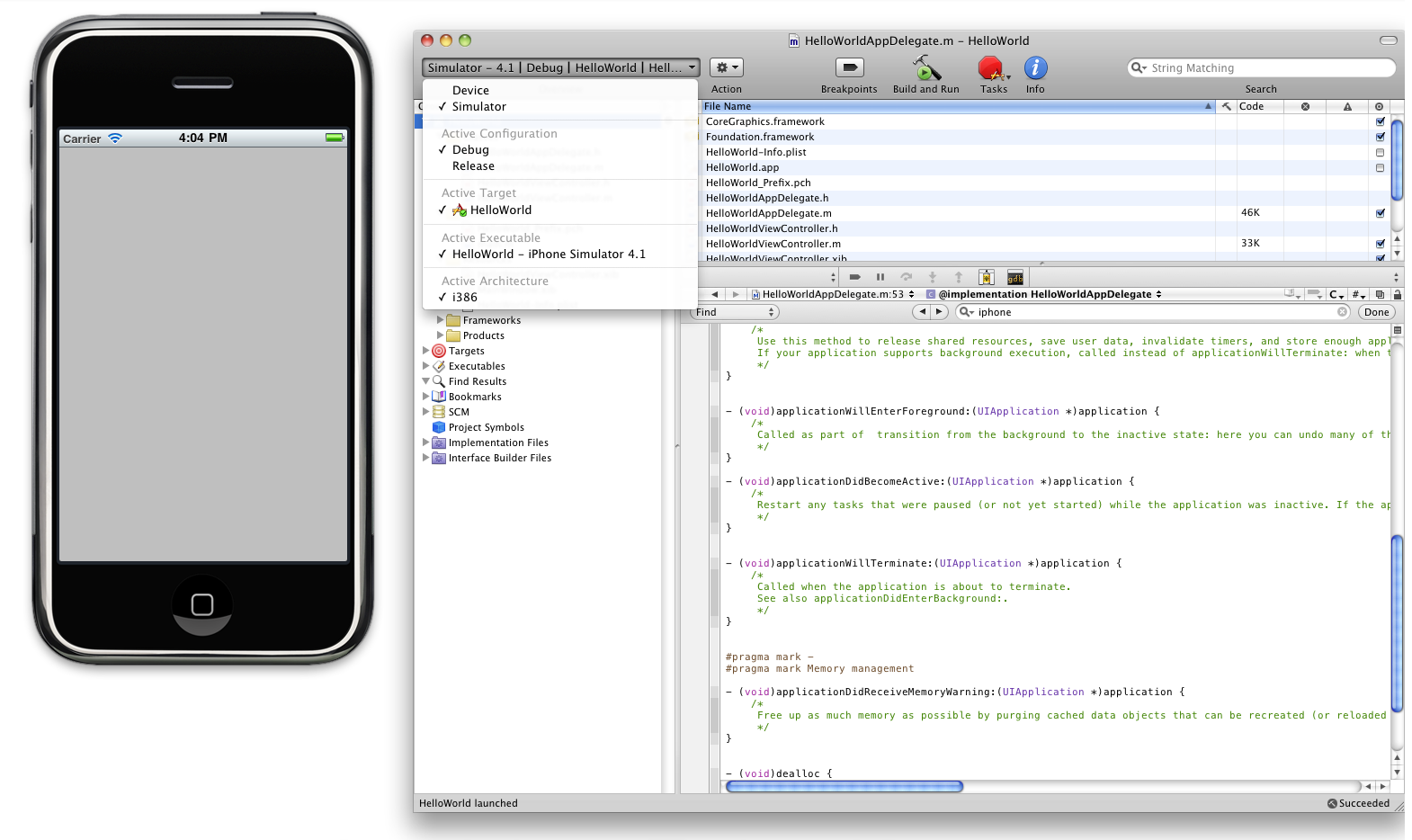The height and width of the screenshot is (840, 1412).
Task: Sort by the File Name column header
Action: pyautogui.click(x=957, y=106)
